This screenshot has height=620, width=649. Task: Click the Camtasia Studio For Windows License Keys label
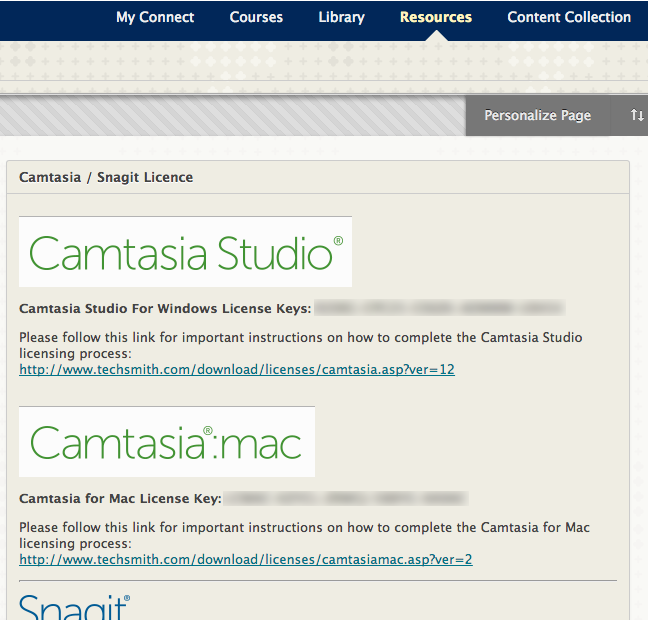click(165, 309)
